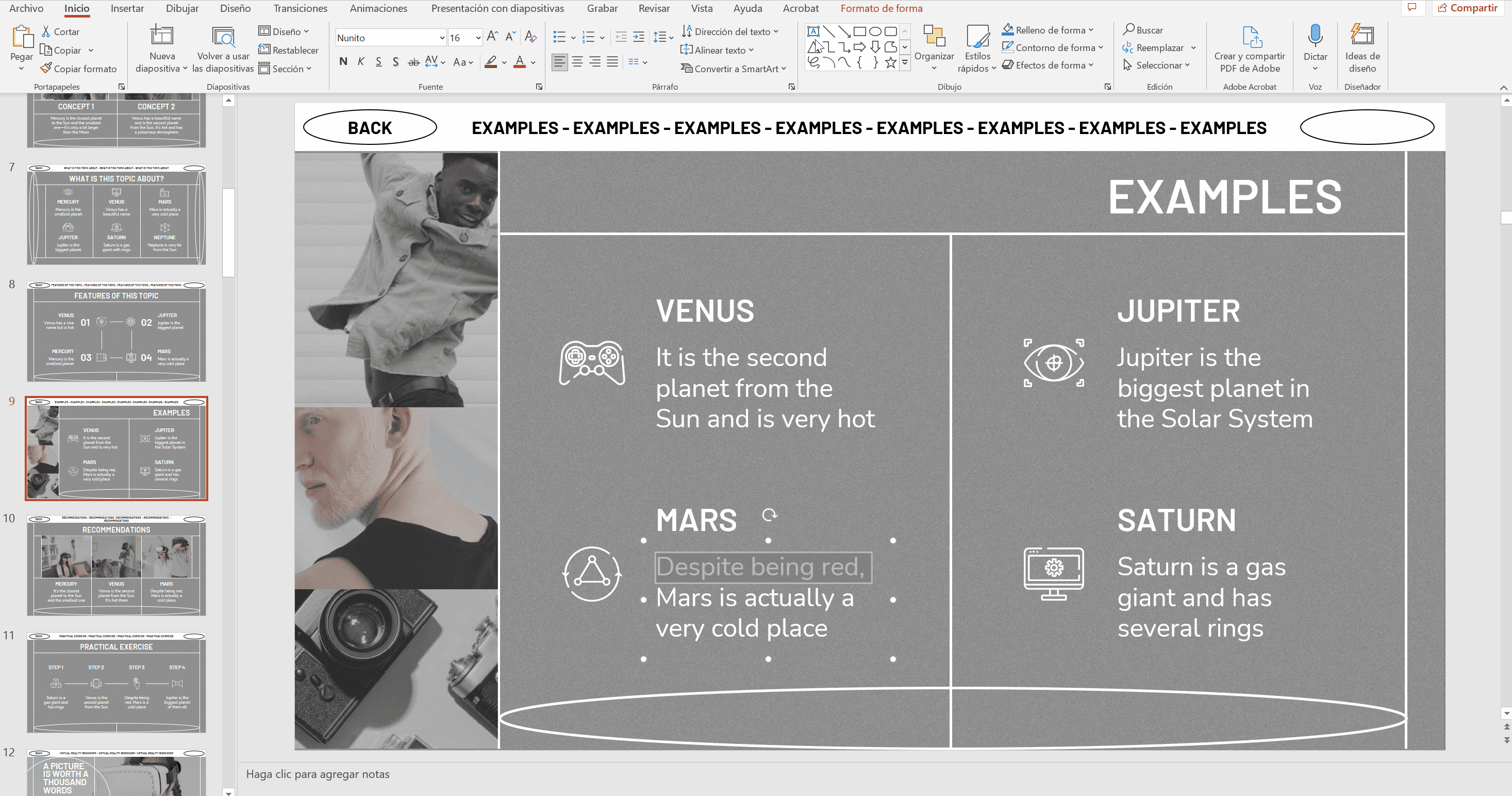
Task: Toggle underline (S) formatting
Action: click(x=378, y=62)
